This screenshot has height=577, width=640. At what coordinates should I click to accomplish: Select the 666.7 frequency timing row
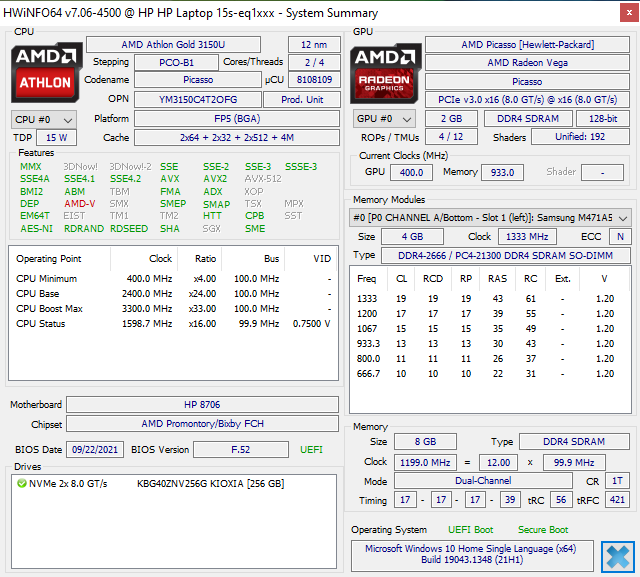pyautogui.click(x=490, y=374)
